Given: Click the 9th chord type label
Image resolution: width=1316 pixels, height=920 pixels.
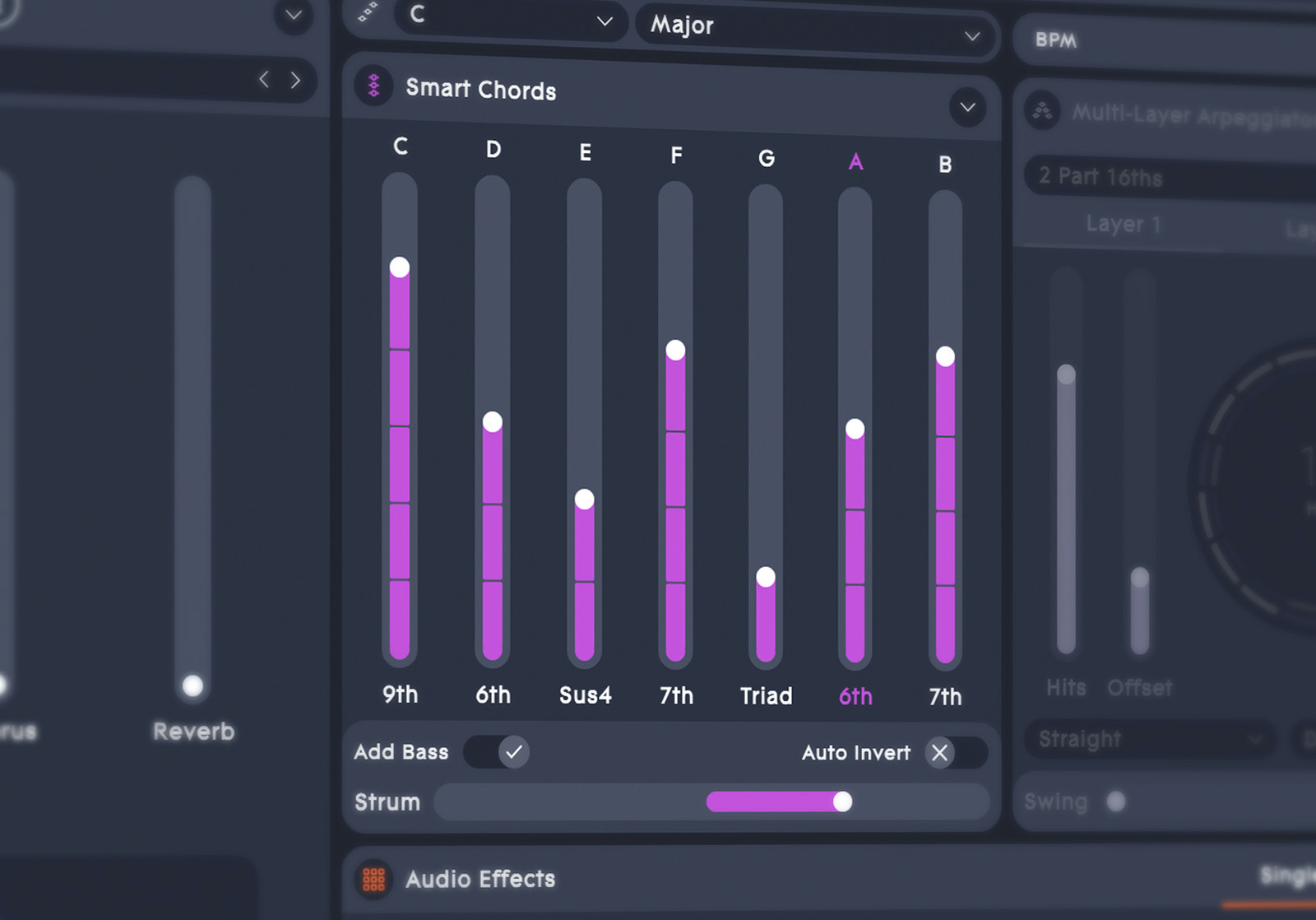Looking at the screenshot, I should tap(401, 695).
